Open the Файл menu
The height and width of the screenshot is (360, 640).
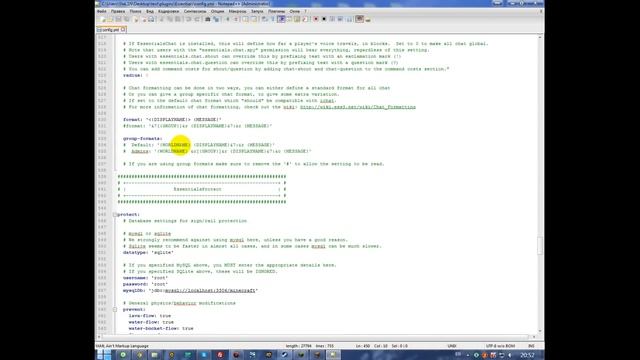(x=102, y=11)
